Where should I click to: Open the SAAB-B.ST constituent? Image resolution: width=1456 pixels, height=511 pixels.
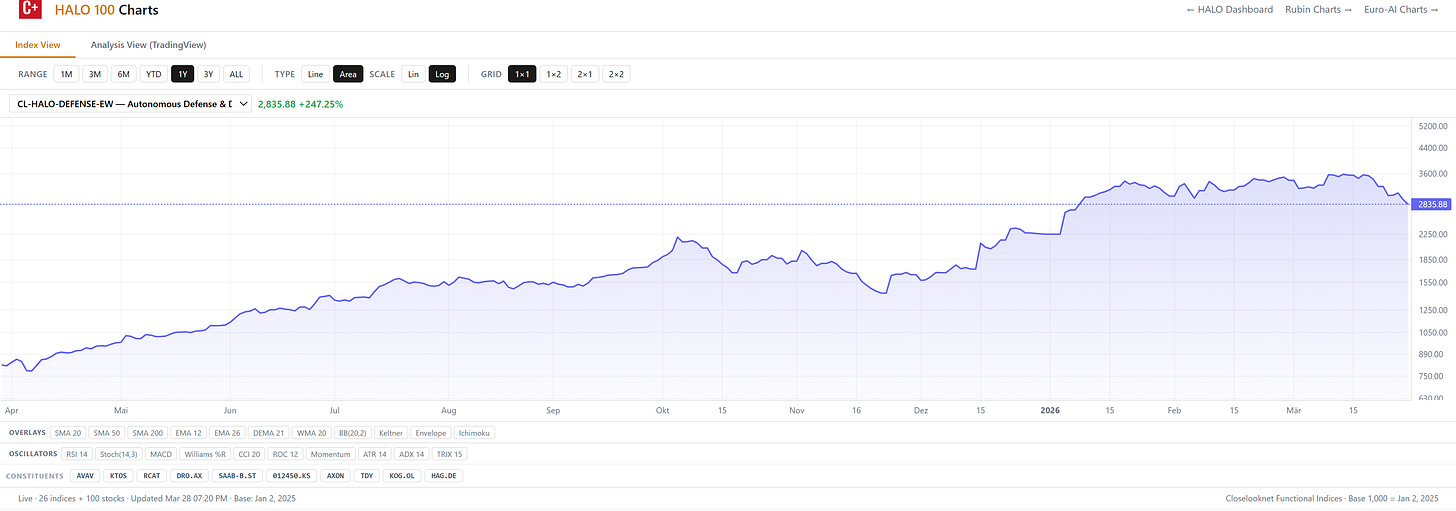click(x=238, y=476)
